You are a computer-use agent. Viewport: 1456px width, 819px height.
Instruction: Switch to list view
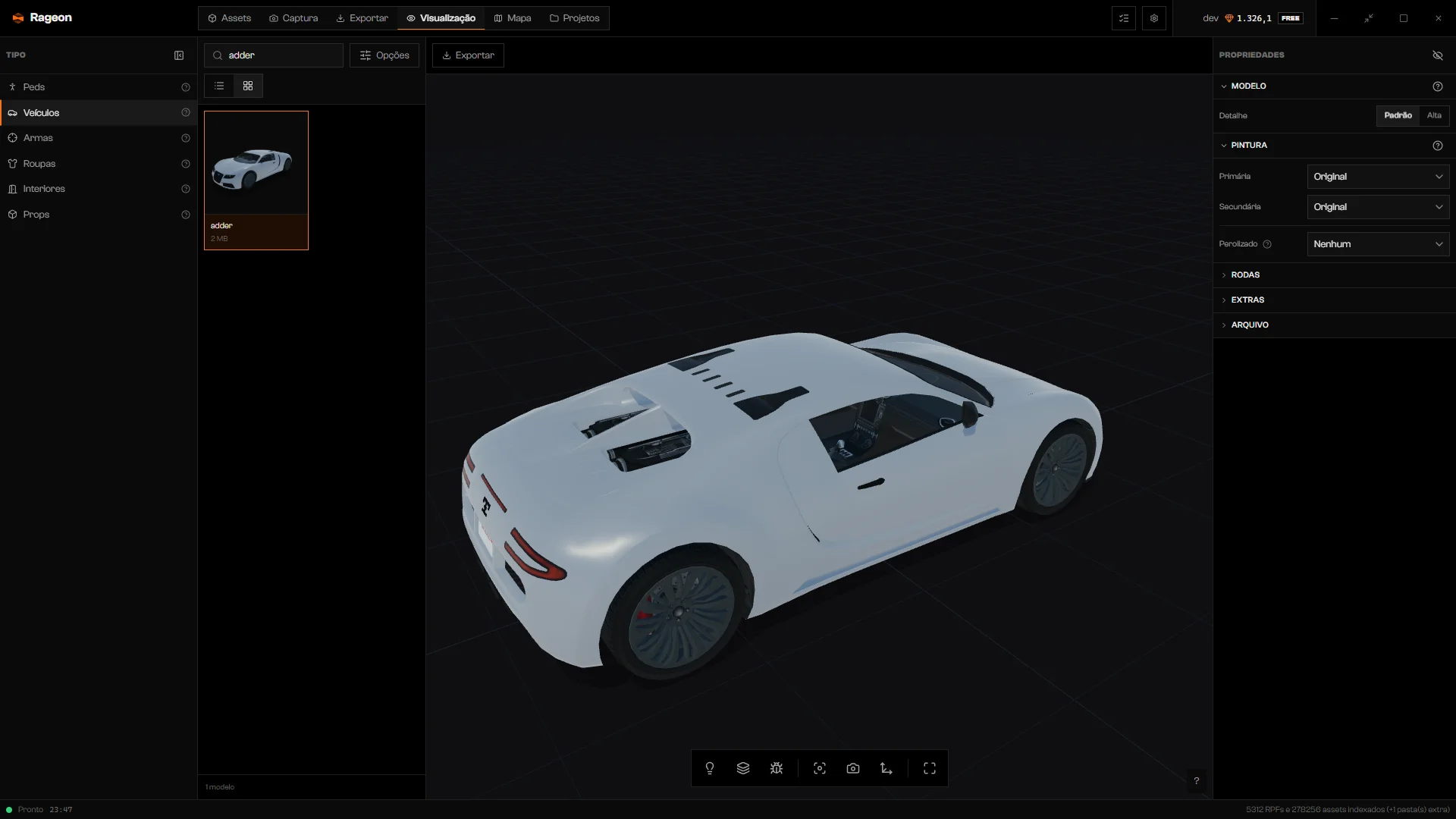coord(219,86)
